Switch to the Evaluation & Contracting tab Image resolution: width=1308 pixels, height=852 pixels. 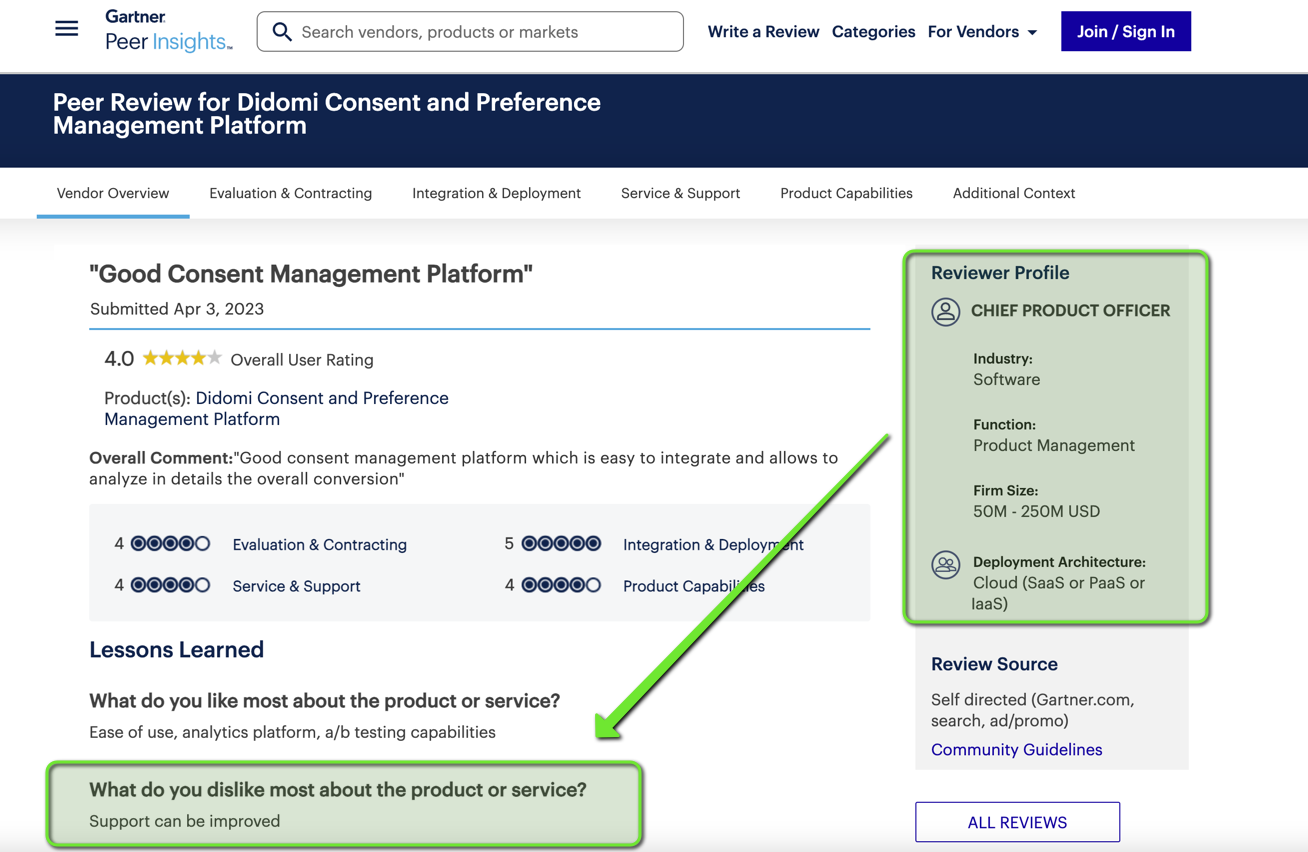point(290,193)
